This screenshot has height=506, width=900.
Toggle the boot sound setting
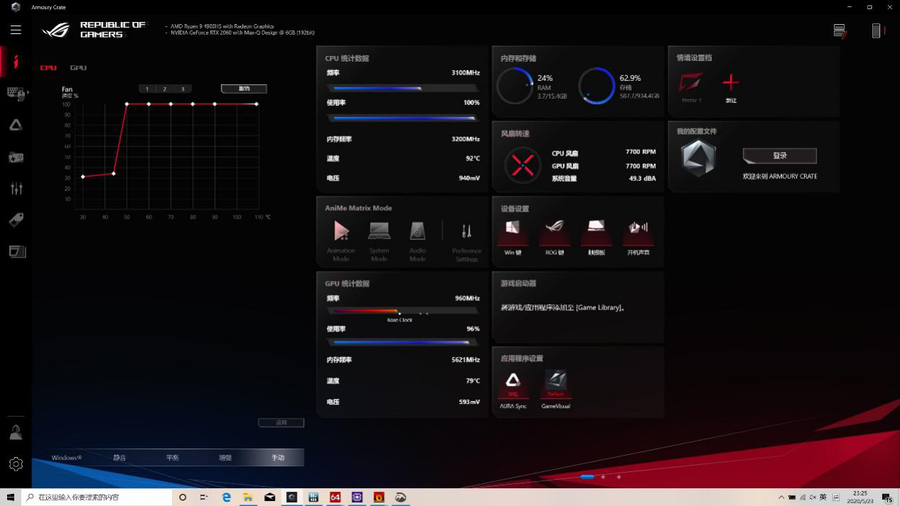(x=637, y=232)
